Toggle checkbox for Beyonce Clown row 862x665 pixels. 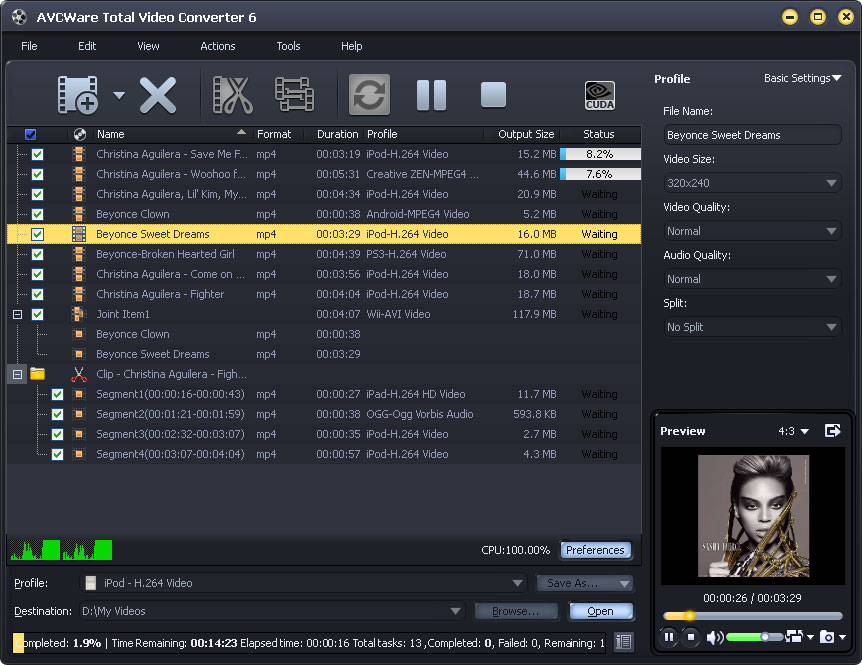pos(37,214)
